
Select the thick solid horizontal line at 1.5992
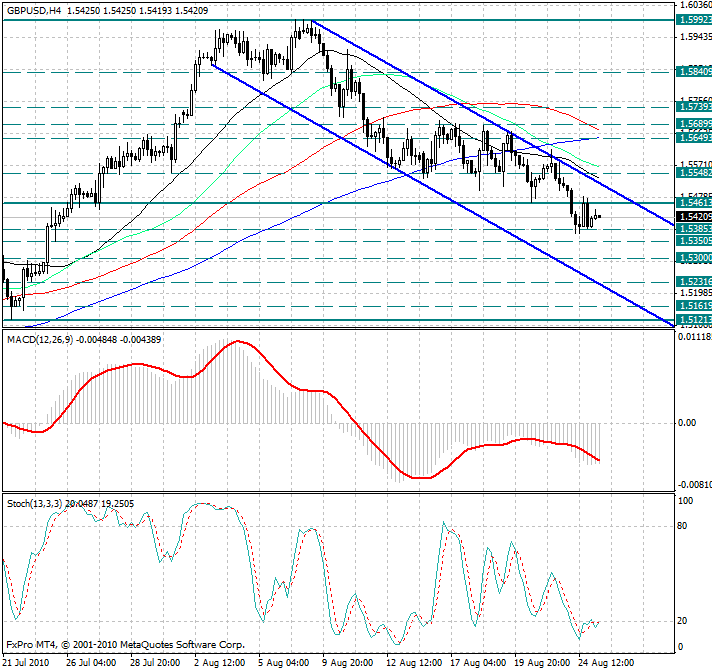coord(338,20)
